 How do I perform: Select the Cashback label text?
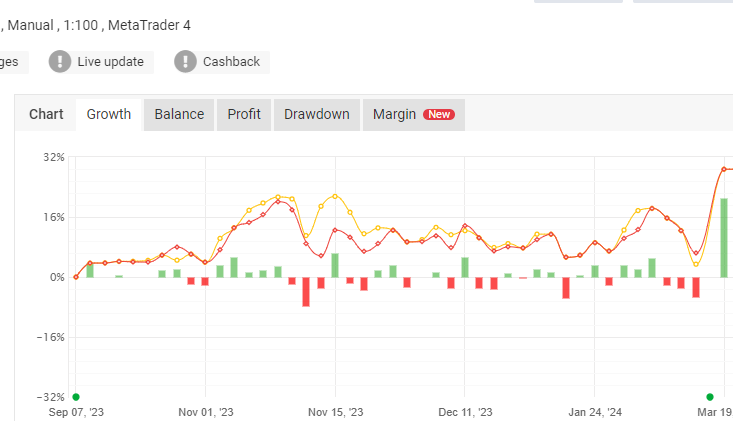coord(231,62)
